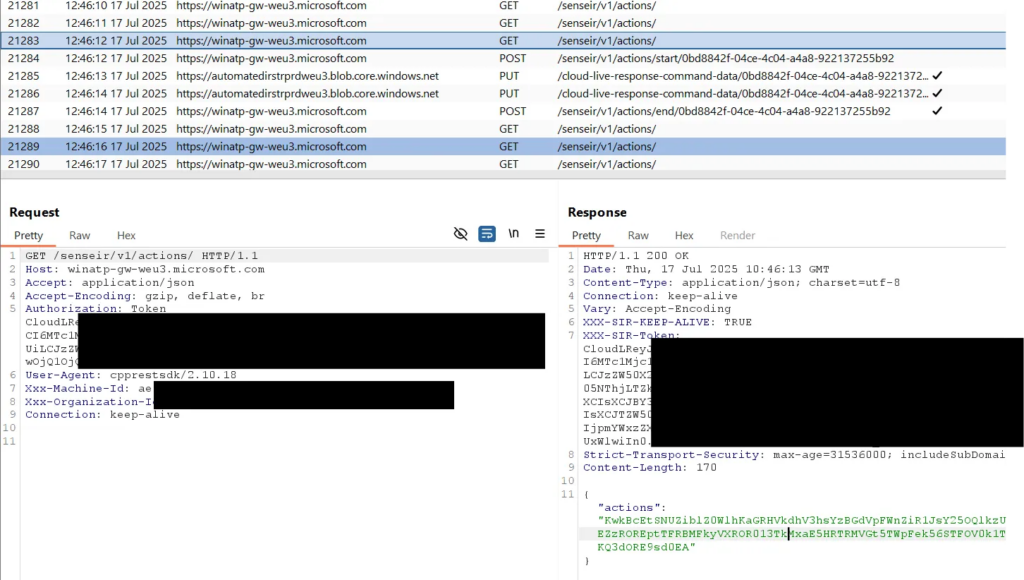Click the Render tab in Response panel
This screenshot has width=1024, height=580.
[738, 236]
